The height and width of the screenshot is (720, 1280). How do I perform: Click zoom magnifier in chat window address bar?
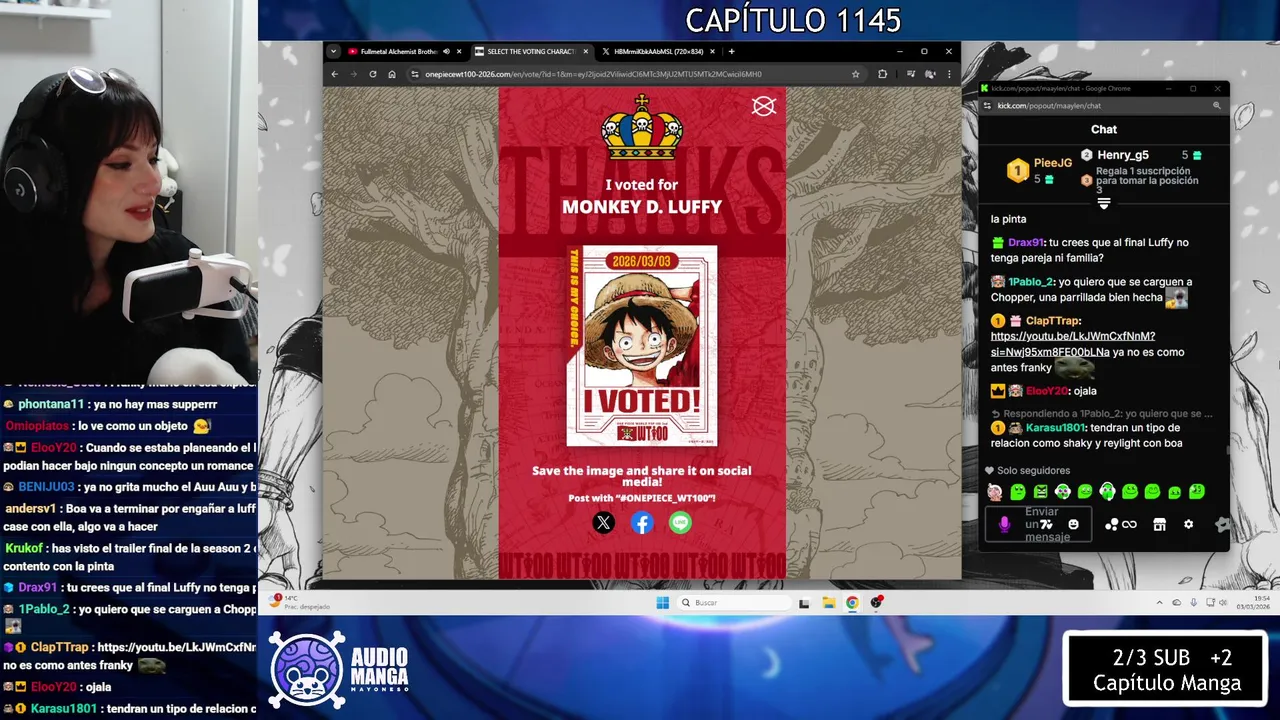1217,105
